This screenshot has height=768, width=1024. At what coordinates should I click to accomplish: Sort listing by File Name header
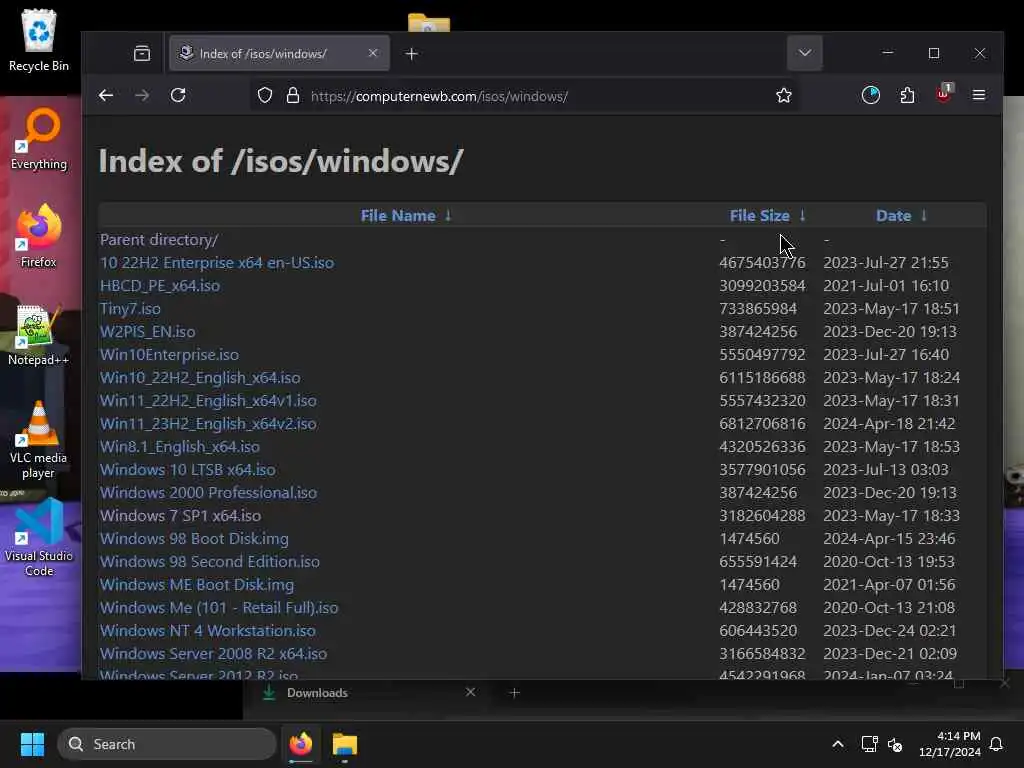pos(398,216)
